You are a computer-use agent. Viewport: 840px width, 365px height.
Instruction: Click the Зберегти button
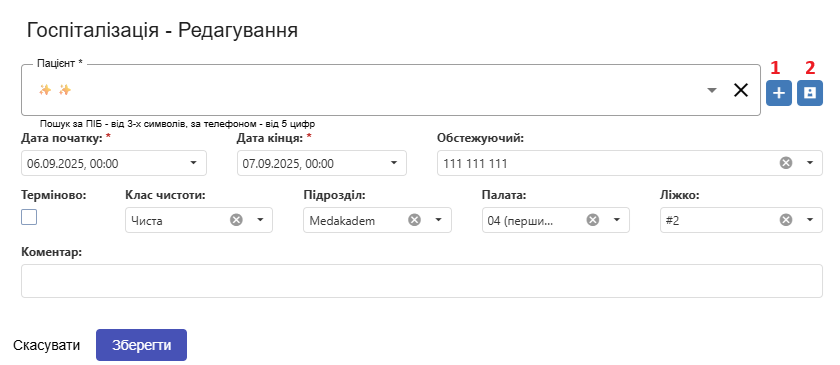point(141,345)
